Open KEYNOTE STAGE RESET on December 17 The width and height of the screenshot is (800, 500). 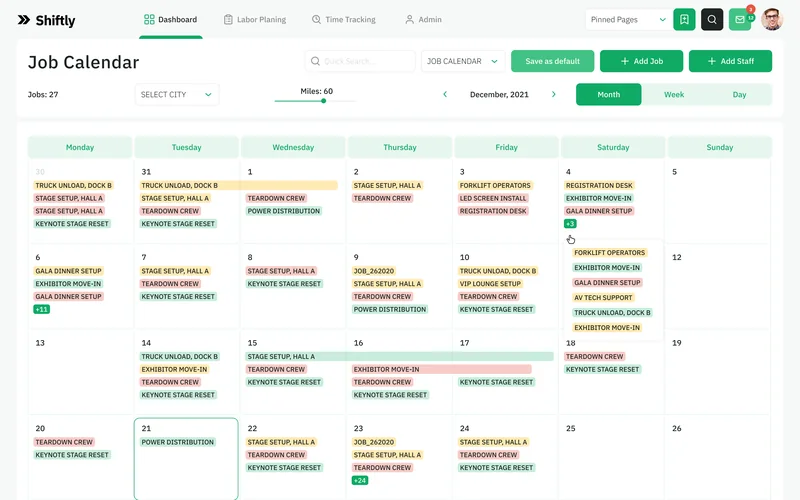pos(496,382)
